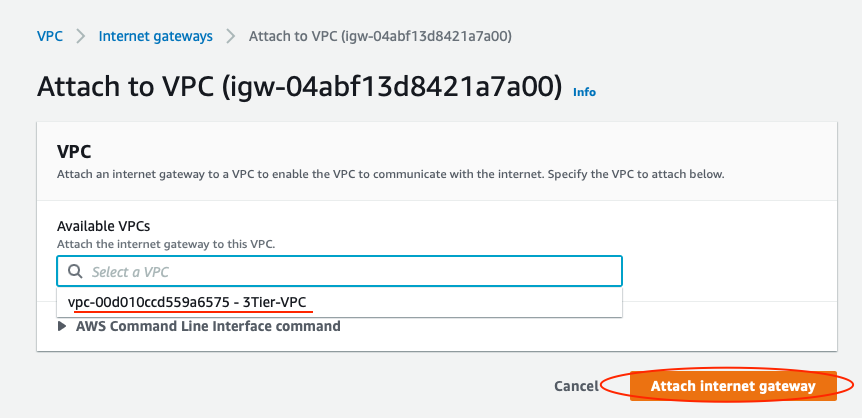Click the chevron separator after Internet gateways breadcrumb

coord(231,37)
